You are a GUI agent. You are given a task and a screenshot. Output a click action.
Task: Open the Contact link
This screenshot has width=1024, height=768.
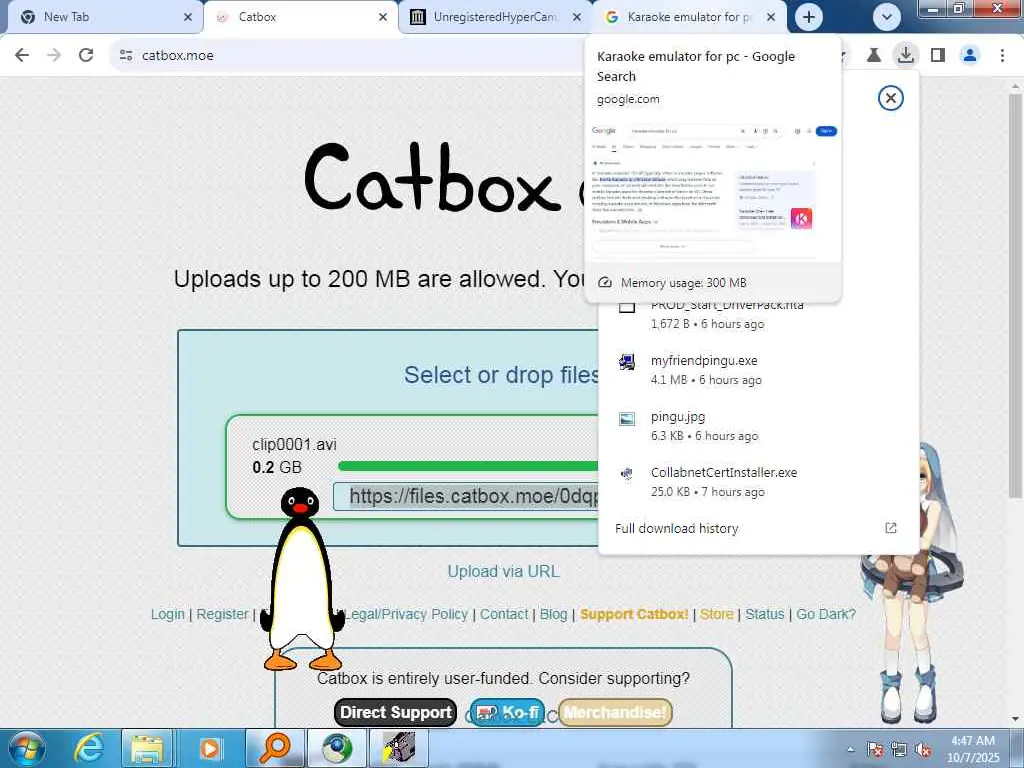pyautogui.click(x=504, y=615)
